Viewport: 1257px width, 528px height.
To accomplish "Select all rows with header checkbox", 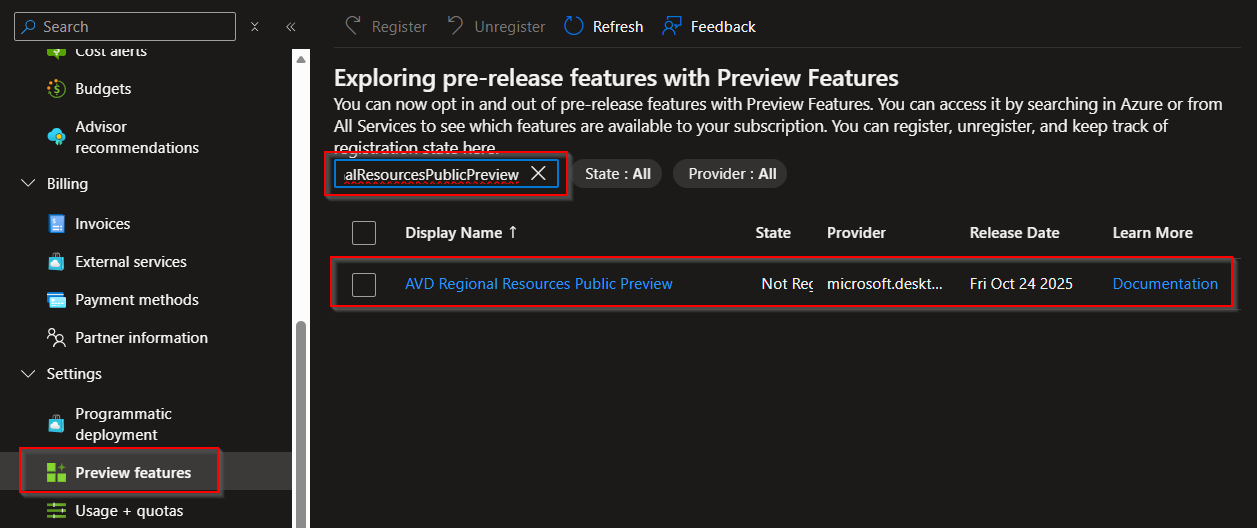I will pyautogui.click(x=364, y=233).
